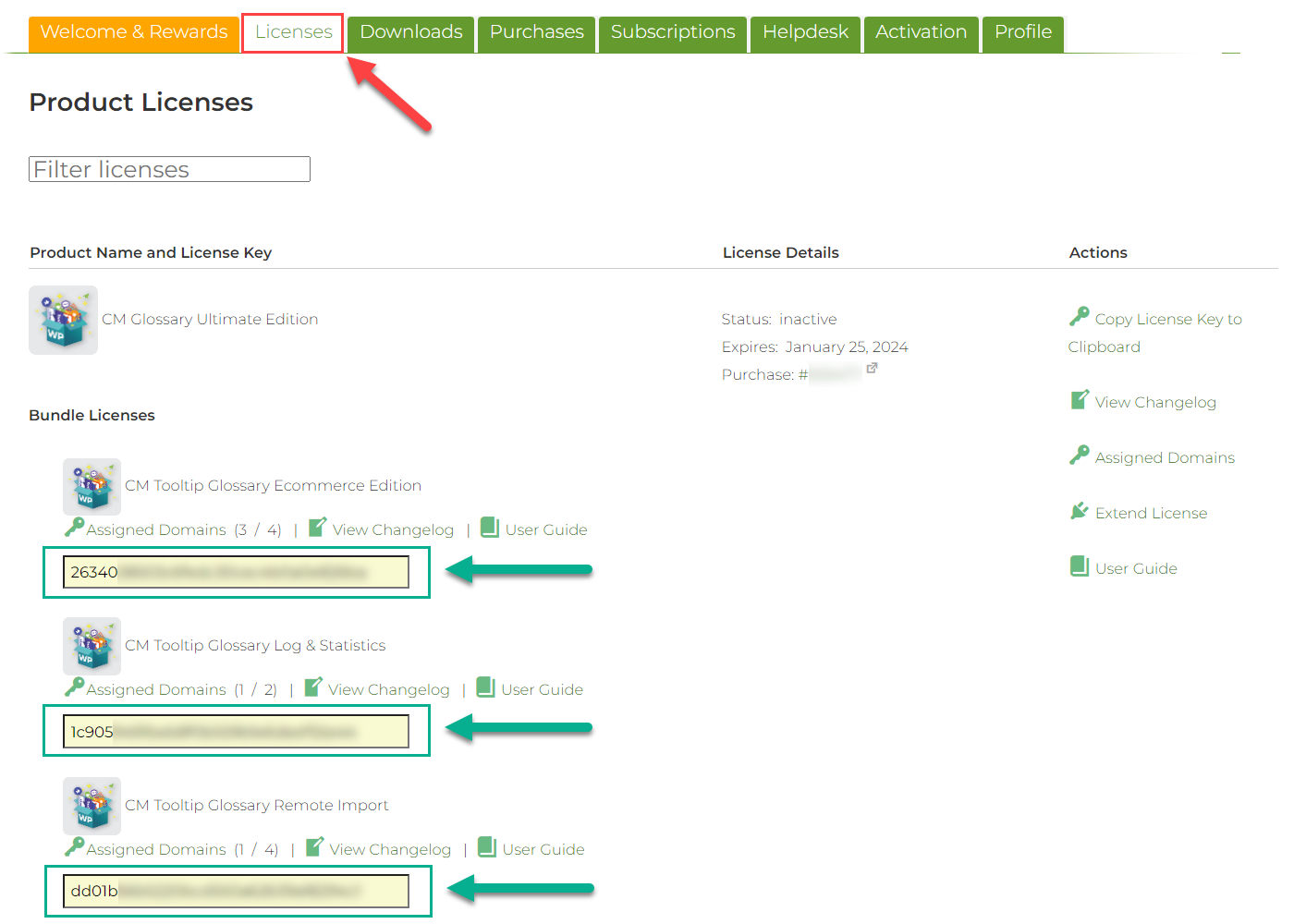Click the CM Glossary Ultimate Edition product thumbnail
Image resolution: width=1294 pixels, height=924 pixels.
pos(63,320)
